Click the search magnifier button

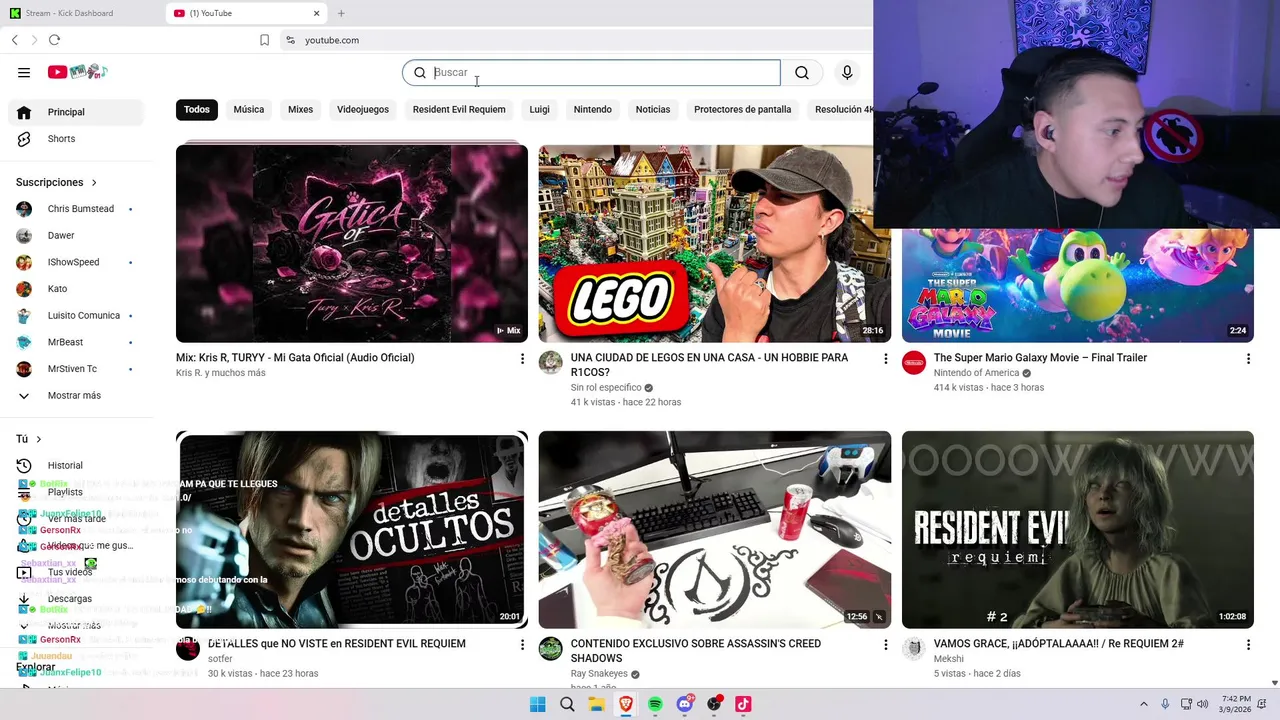[x=802, y=72]
